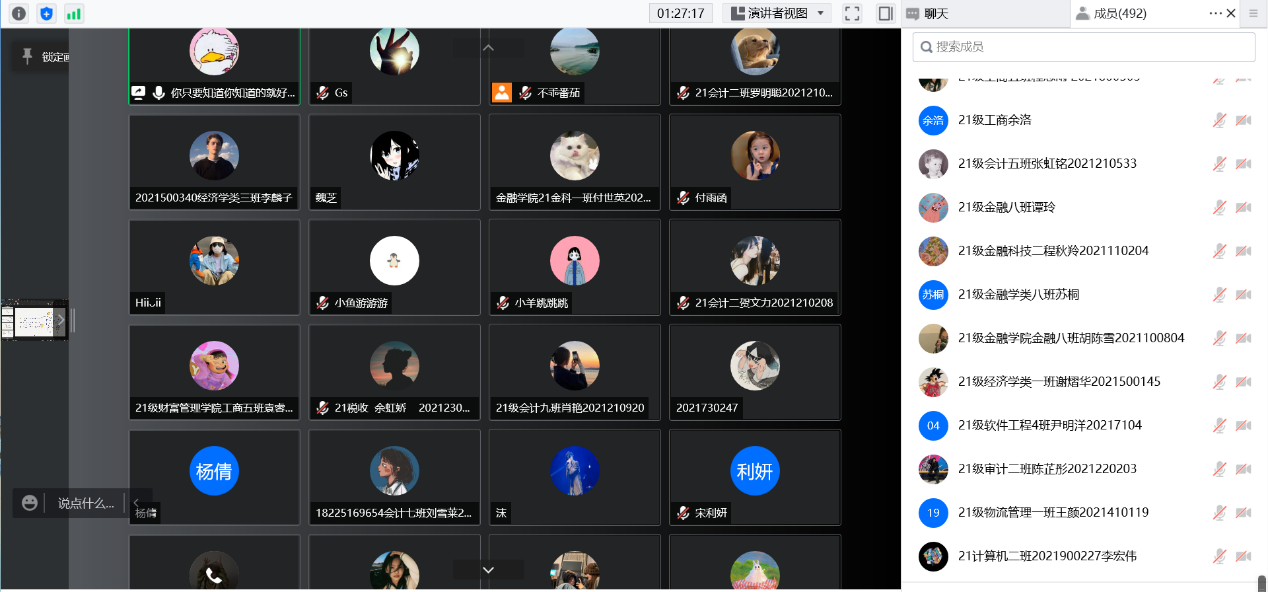Enter full screen mode
The width and height of the screenshot is (1268, 592).
coord(852,13)
